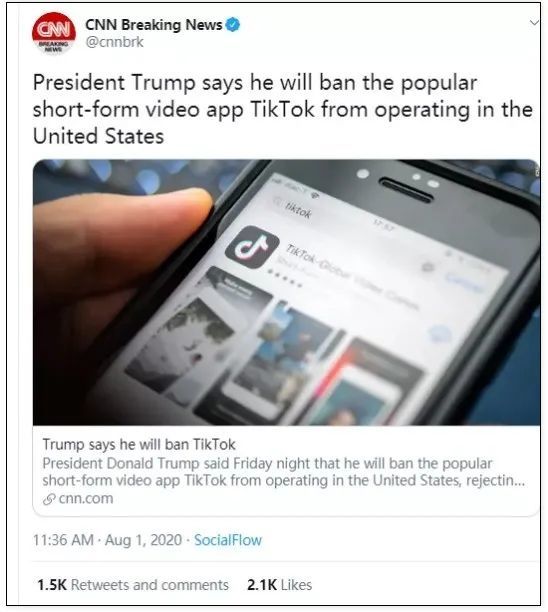Open the CNN Breaking News profile avatar
Image resolution: width=548 pixels, height=612 pixels.
(x=54, y=33)
